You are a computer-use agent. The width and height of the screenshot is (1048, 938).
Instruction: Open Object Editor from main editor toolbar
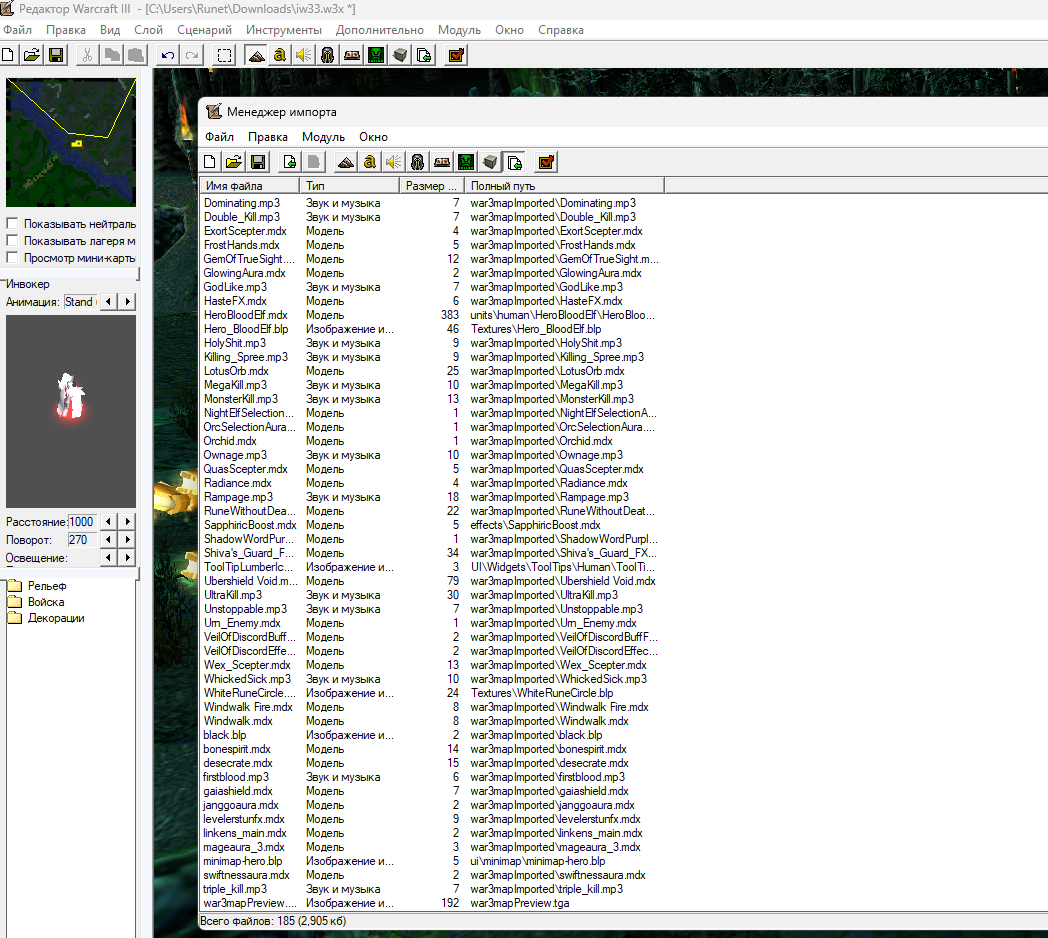pos(328,55)
